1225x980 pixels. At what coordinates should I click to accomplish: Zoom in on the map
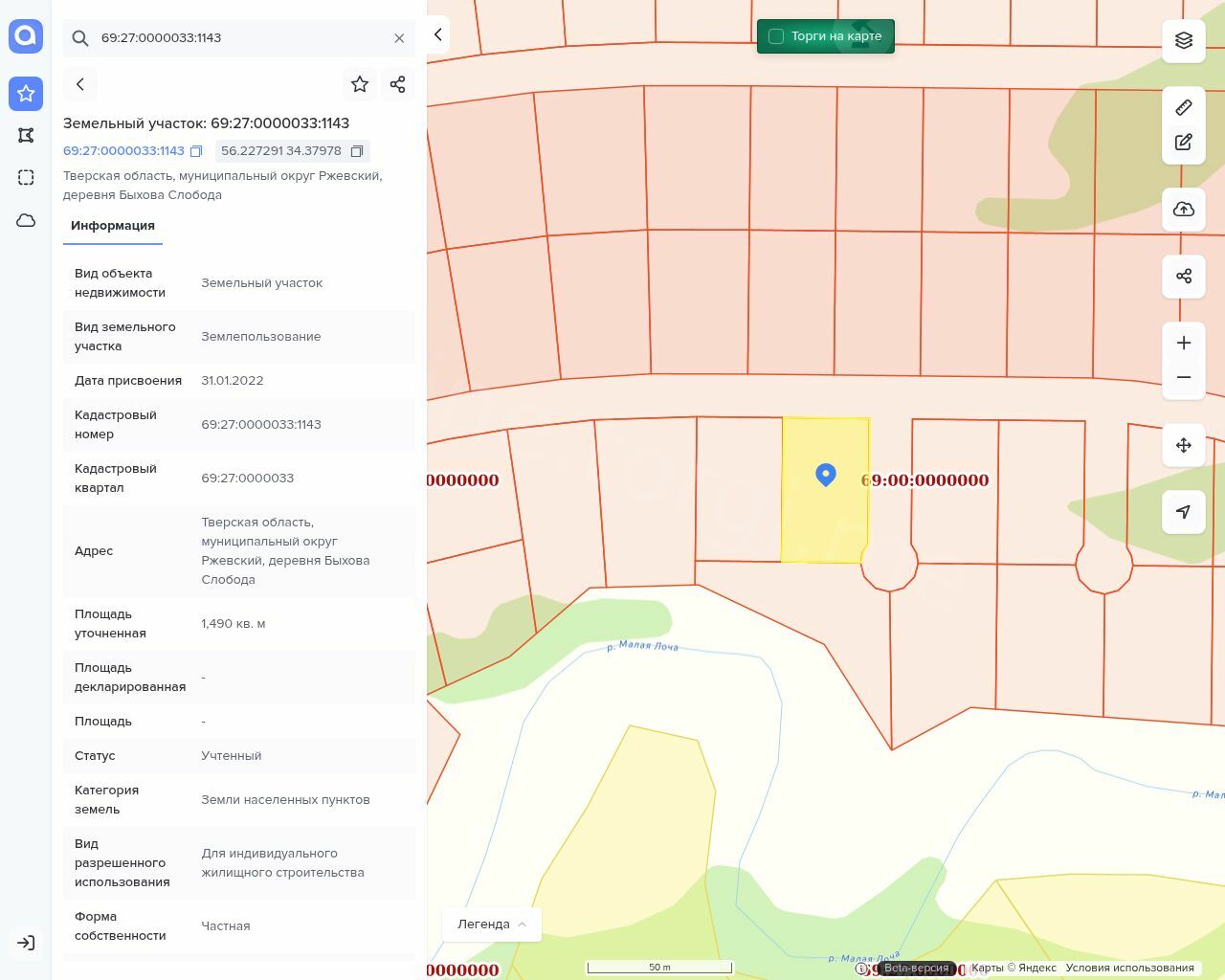pyautogui.click(x=1184, y=344)
